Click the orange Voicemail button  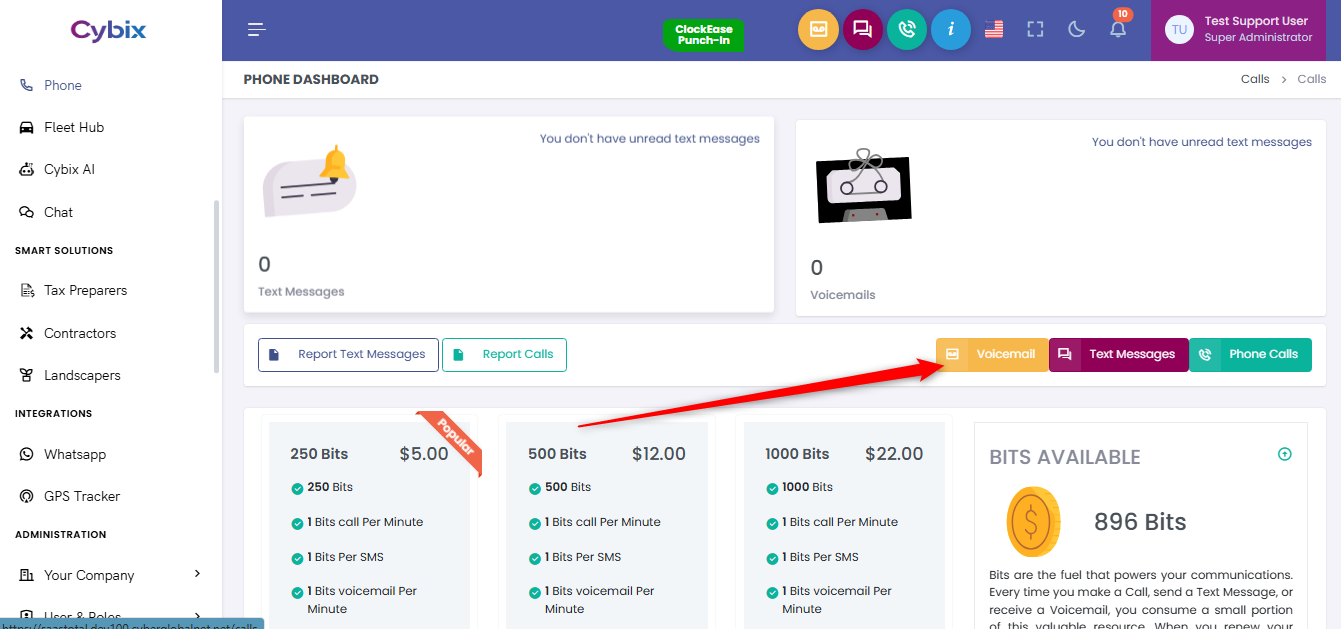[992, 354]
